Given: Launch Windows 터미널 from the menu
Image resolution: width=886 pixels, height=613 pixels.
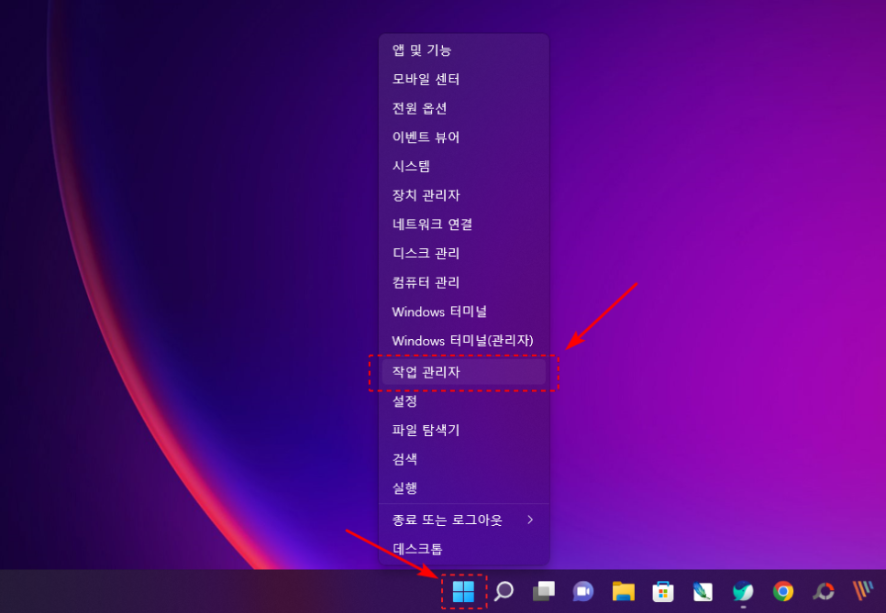Looking at the screenshot, I should click(x=464, y=312).
